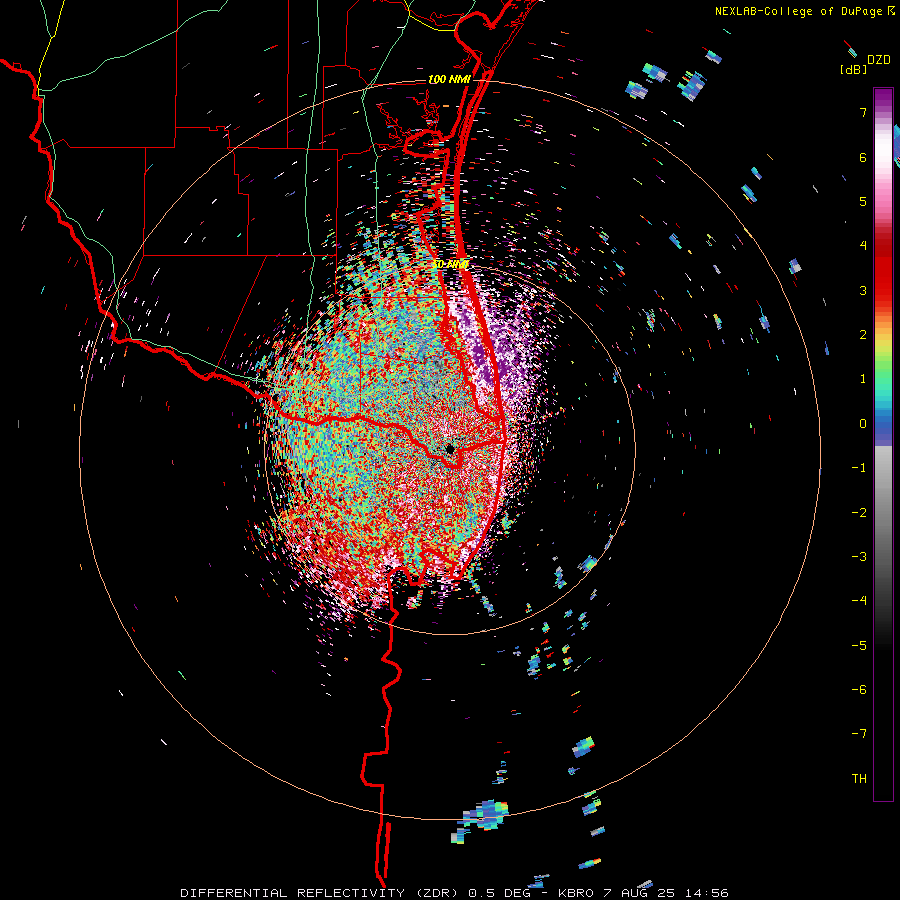Click the 7 AUG 25 date text
Screen dimensions: 900x900
point(637,893)
